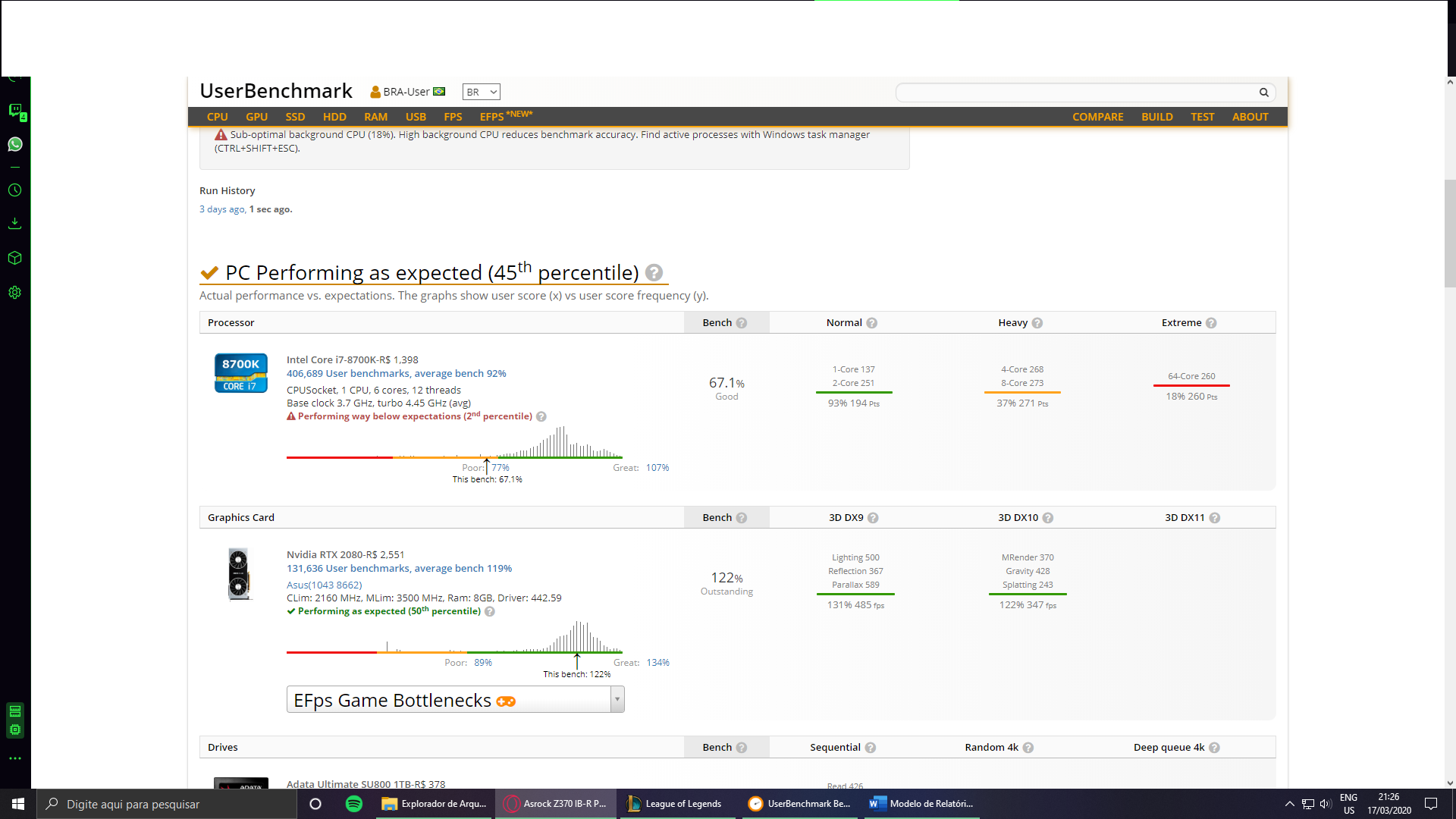The width and height of the screenshot is (1456, 819).
Task: Click TEST in the navigation bar
Action: point(1202,117)
